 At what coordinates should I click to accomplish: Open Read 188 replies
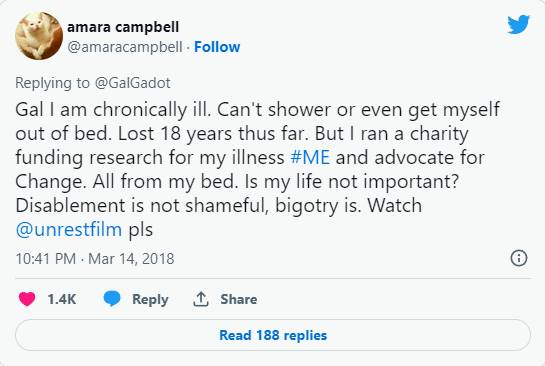(x=273, y=335)
